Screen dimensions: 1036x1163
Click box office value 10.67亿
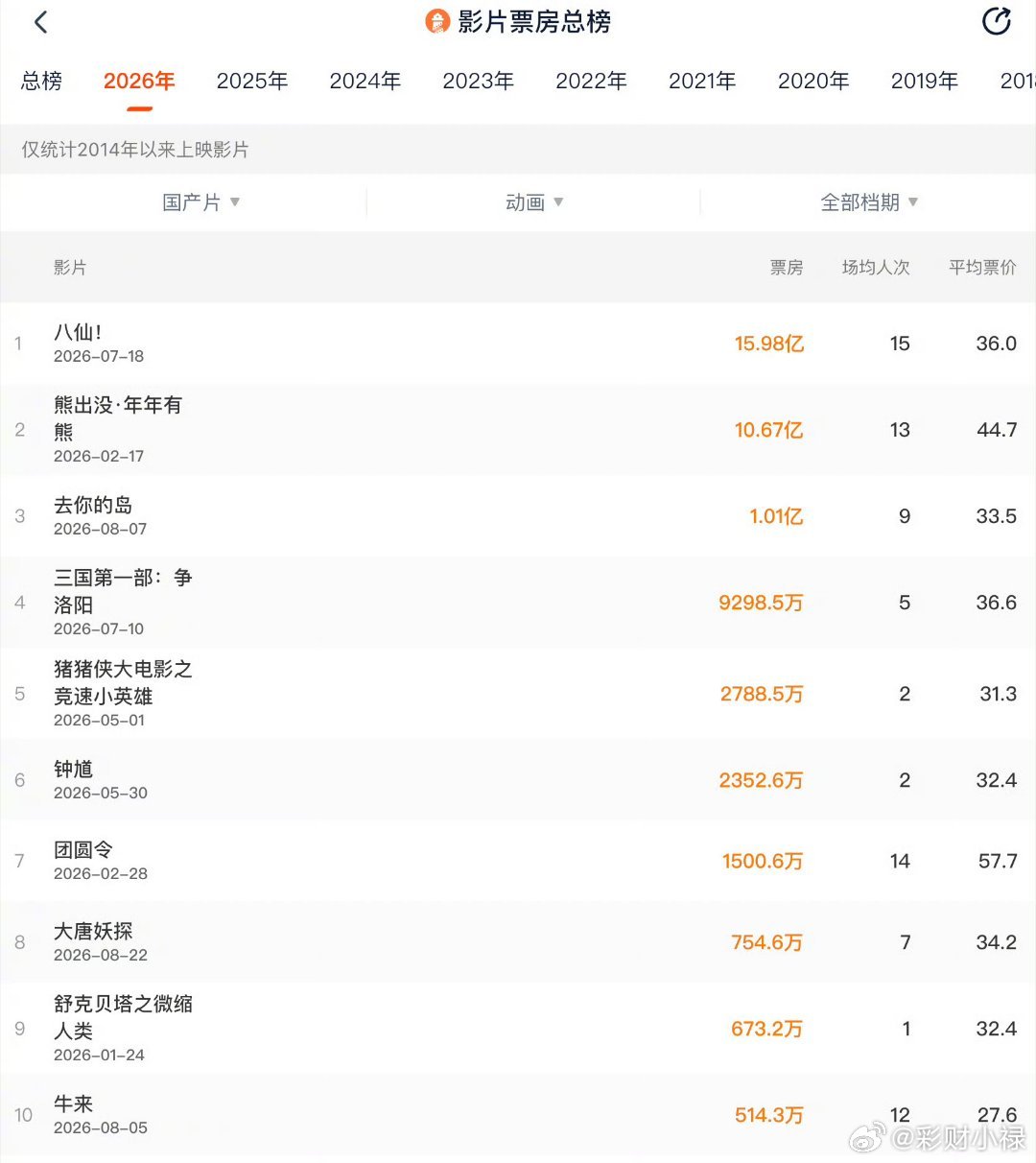tap(769, 430)
